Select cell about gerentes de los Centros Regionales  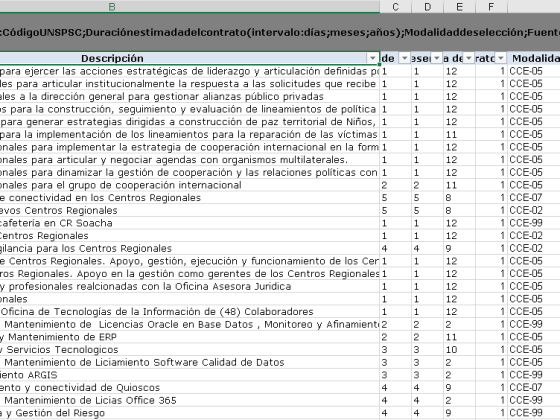tap(190, 274)
